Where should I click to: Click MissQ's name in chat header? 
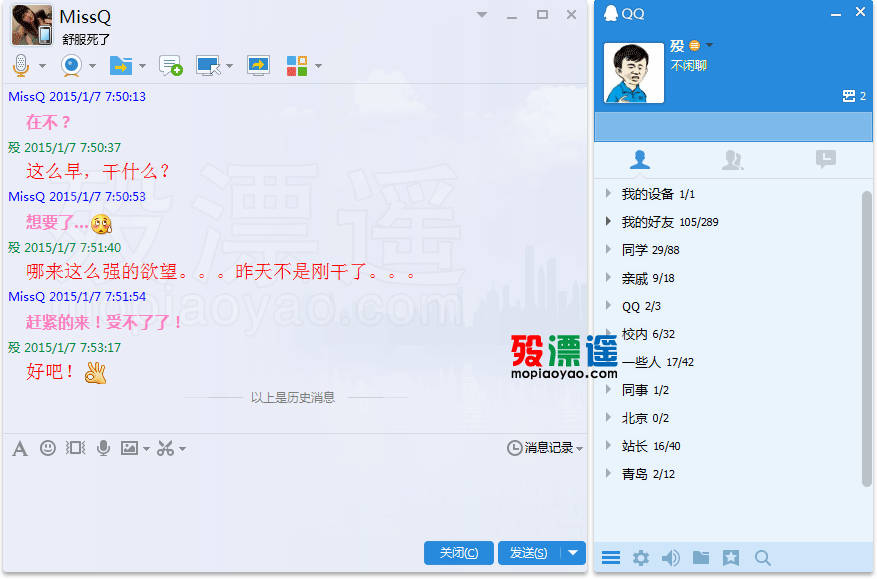[x=85, y=17]
